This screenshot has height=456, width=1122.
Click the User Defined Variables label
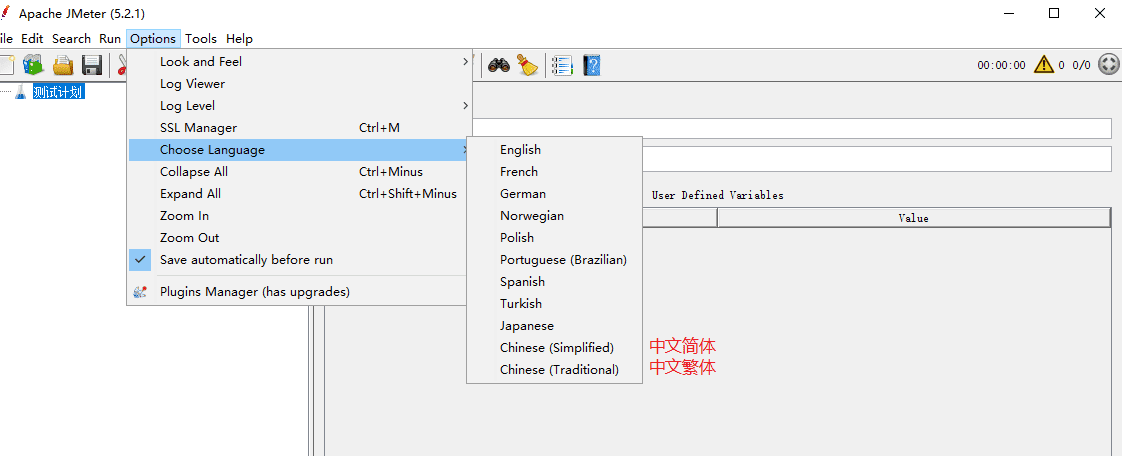pos(718,195)
